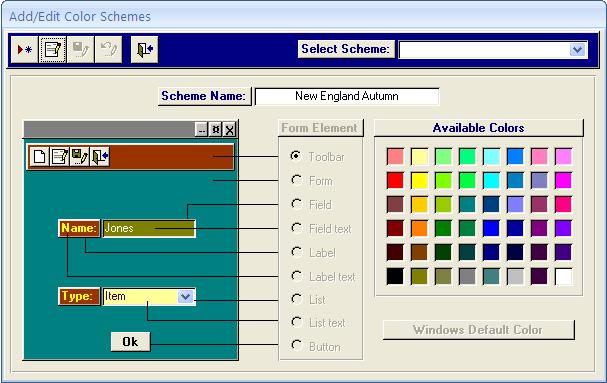Pick the bright yellow swatch
This screenshot has width=607, height=383.
click(419, 180)
